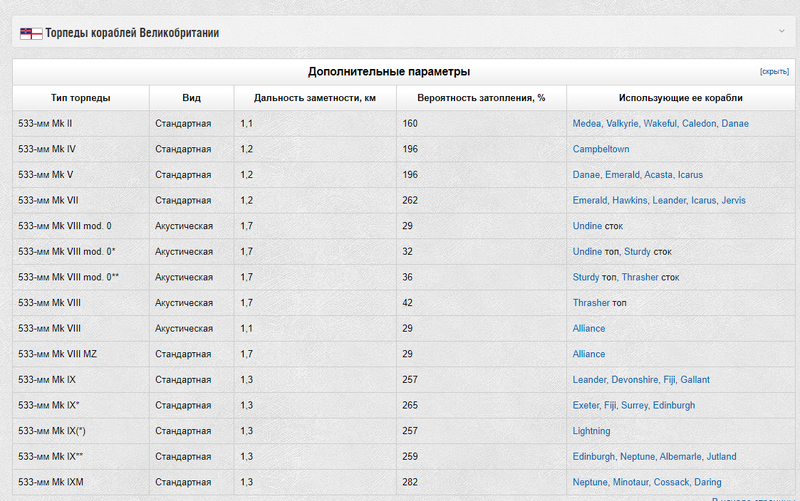
Task: Select the Jutland ship link
Action: (721, 457)
